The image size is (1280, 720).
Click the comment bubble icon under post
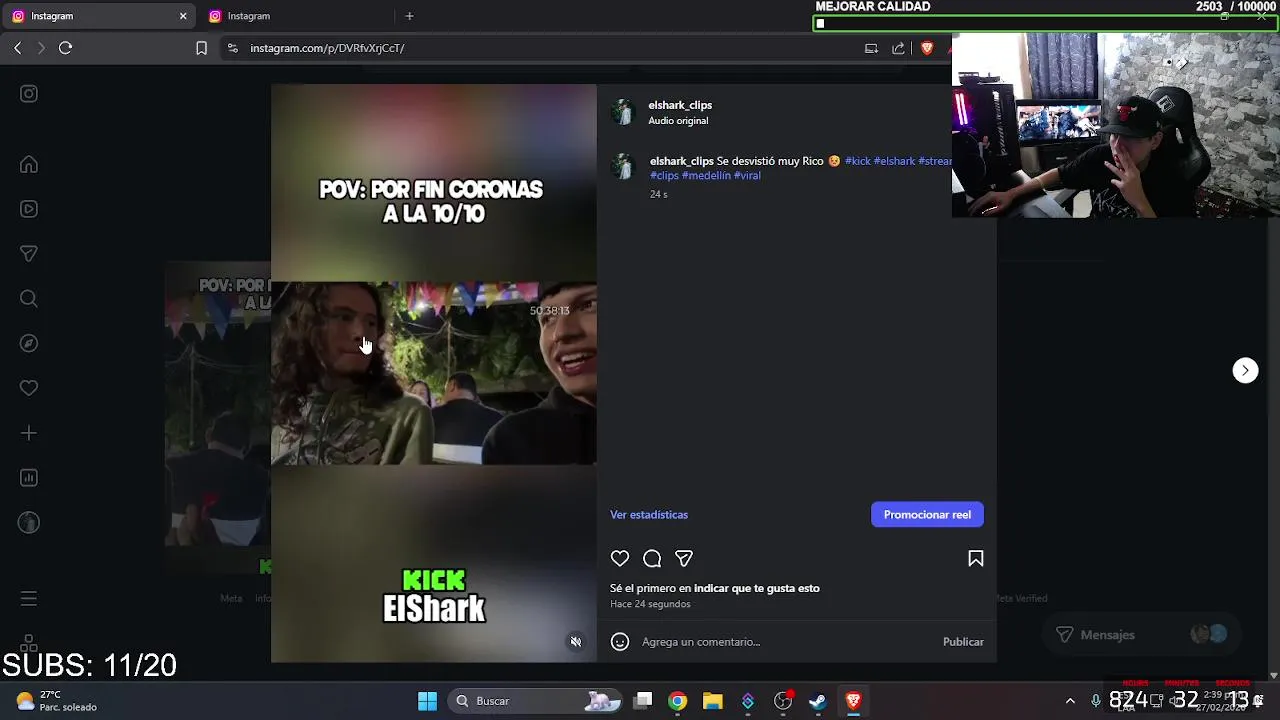click(x=652, y=559)
